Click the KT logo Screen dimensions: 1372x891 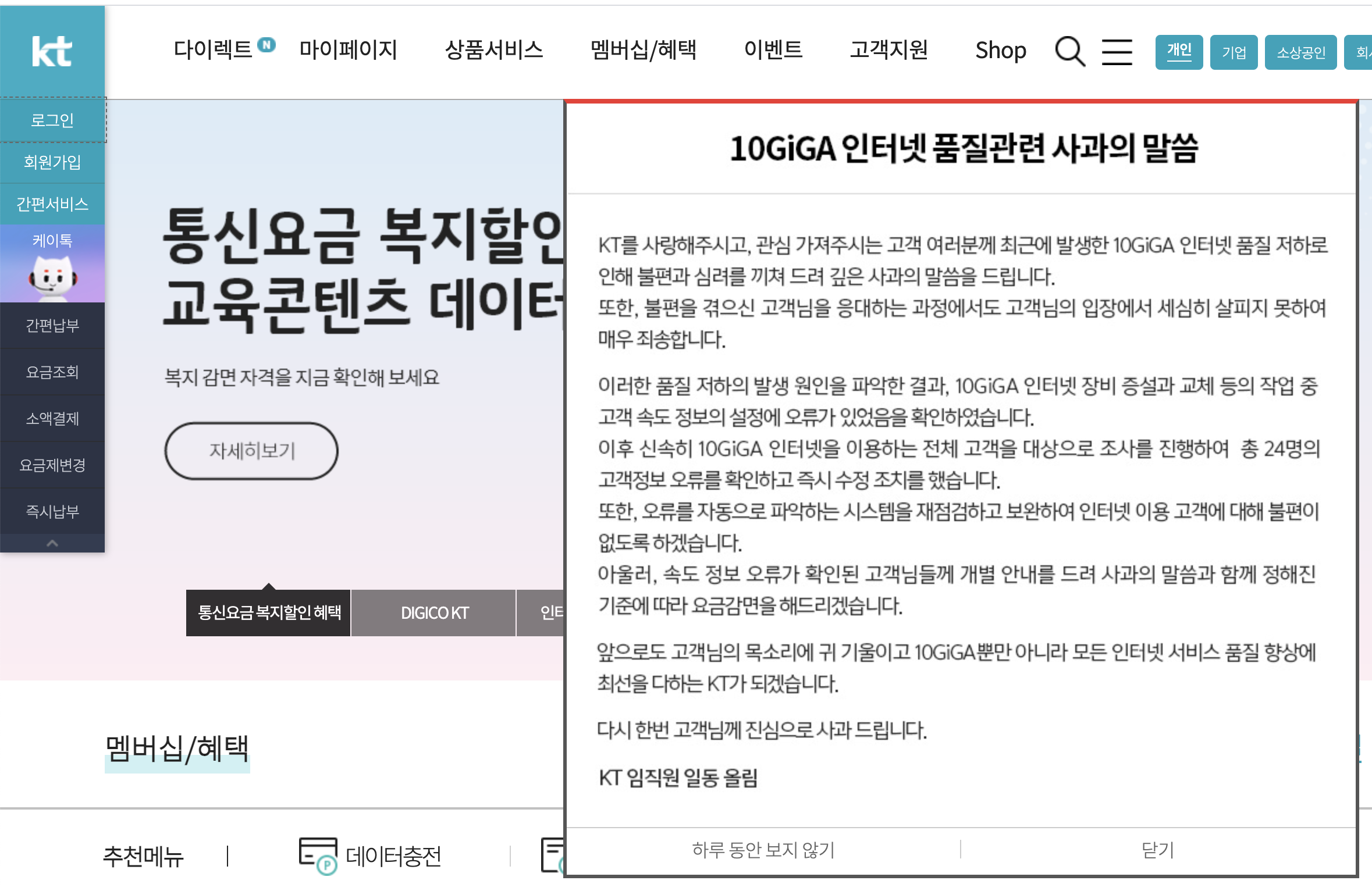[x=52, y=51]
